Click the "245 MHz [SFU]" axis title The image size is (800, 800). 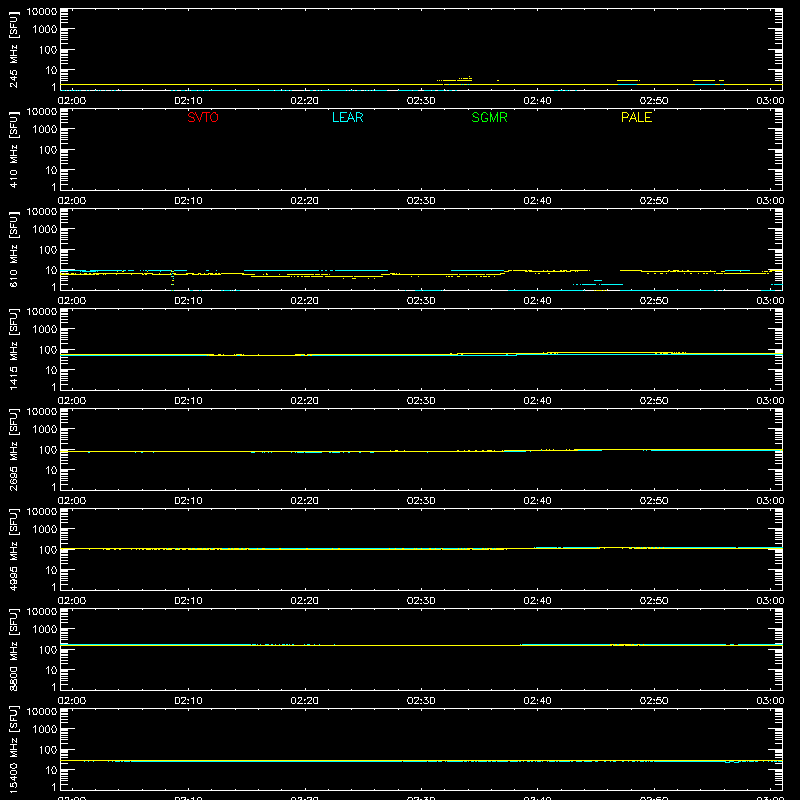coord(13,50)
